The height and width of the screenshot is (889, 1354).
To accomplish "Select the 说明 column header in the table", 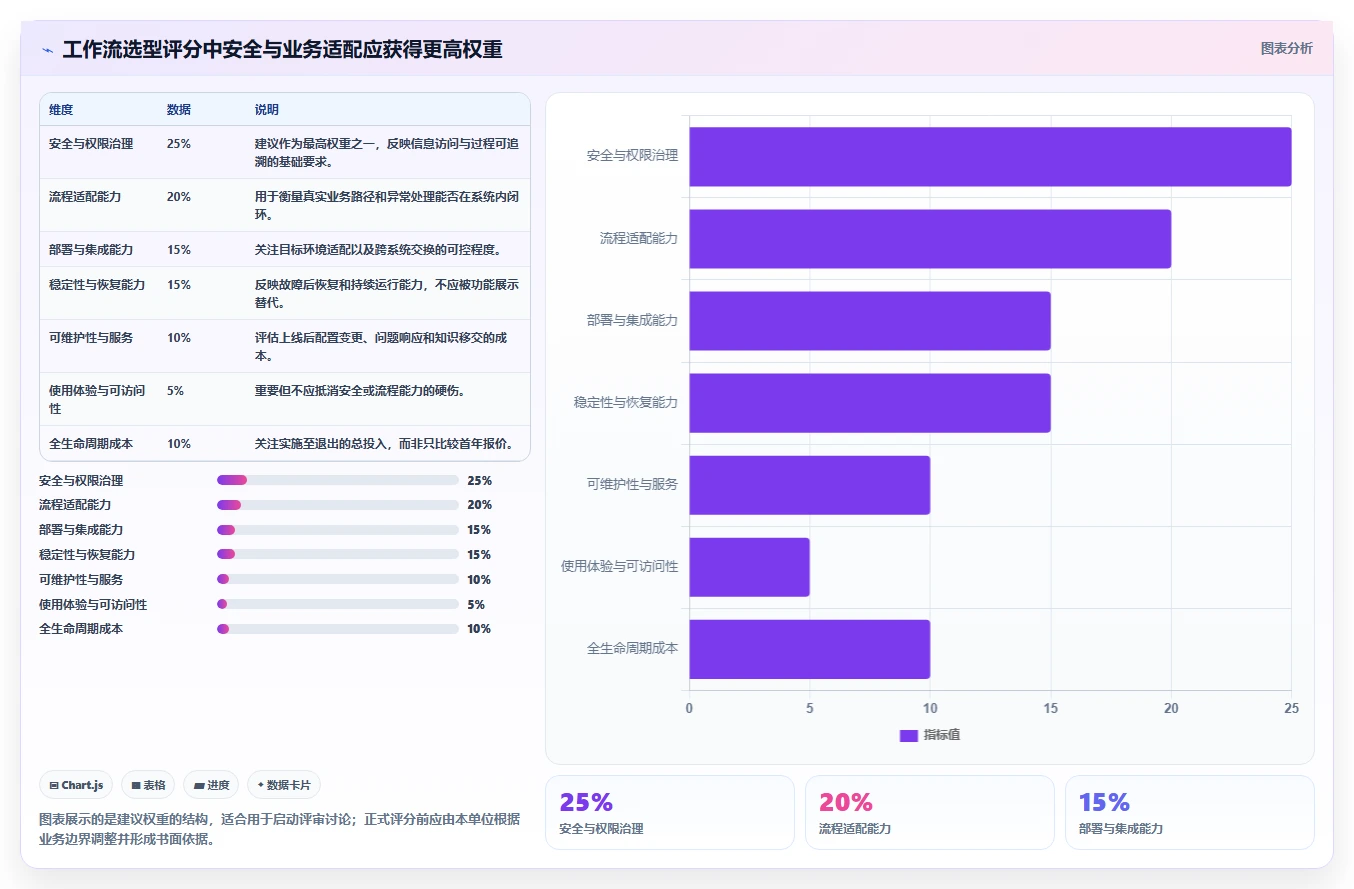I will 267,109.
